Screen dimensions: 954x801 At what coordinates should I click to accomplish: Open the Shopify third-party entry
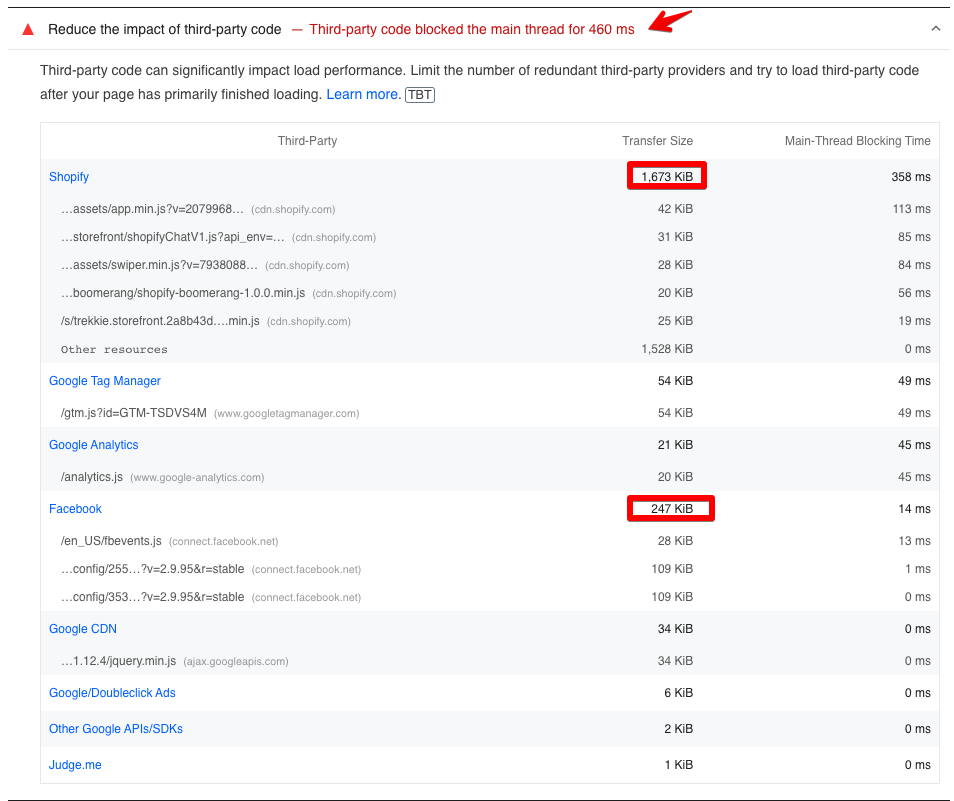pyautogui.click(x=68, y=176)
